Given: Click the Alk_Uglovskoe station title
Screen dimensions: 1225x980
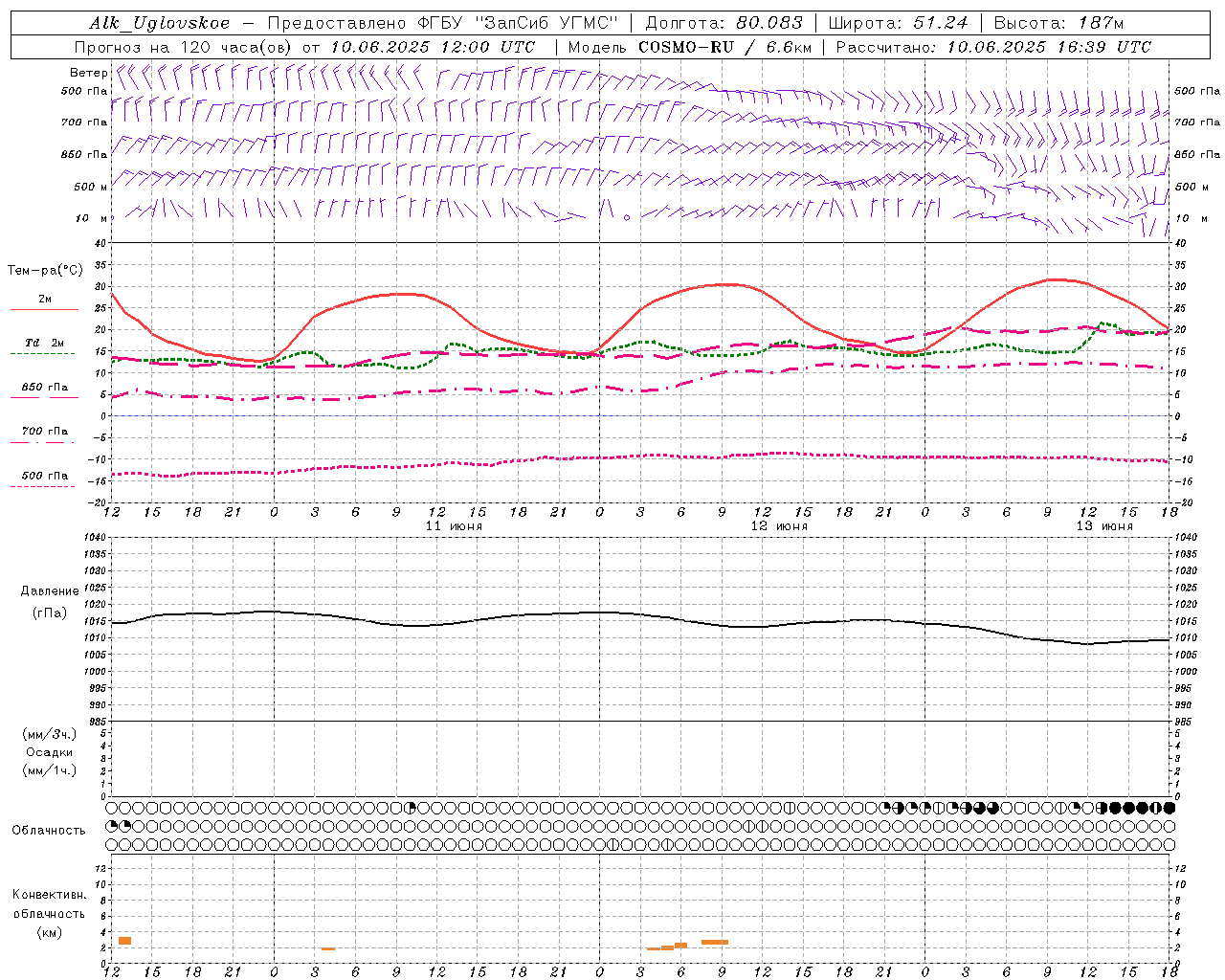Looking at the screenshot, I should (160, 23).
